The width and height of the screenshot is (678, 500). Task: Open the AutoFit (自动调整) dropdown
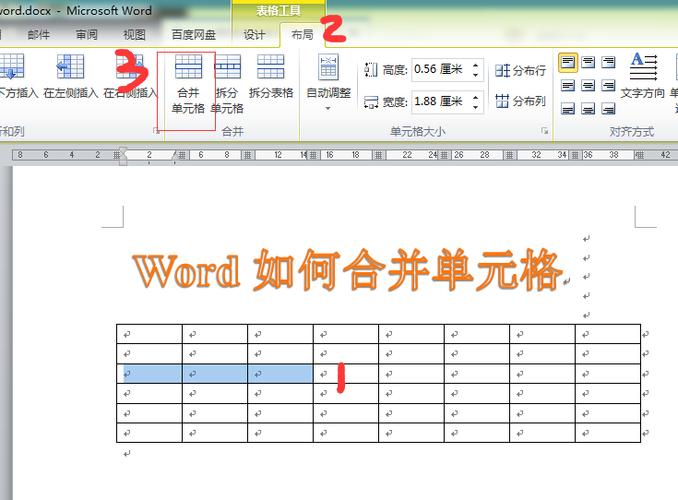pos(328,82)
